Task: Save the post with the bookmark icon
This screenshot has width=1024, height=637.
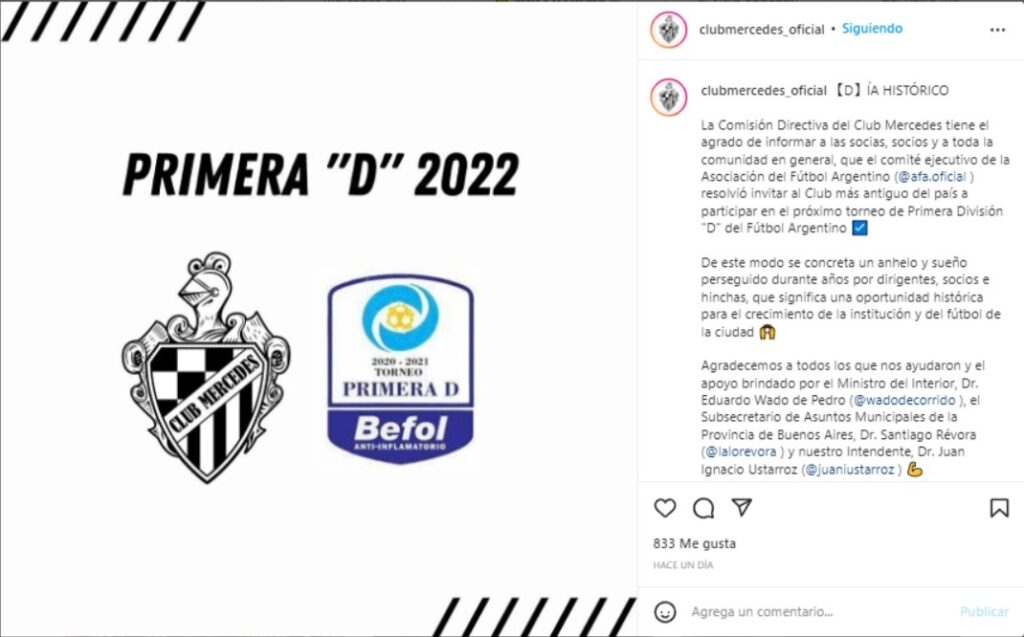Action: tap(999, 508)
